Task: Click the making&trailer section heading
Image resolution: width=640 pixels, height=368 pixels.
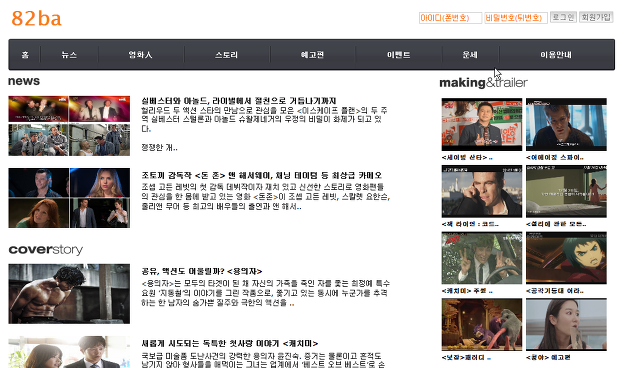Action: pyautogui.click(x=483, y=82)
